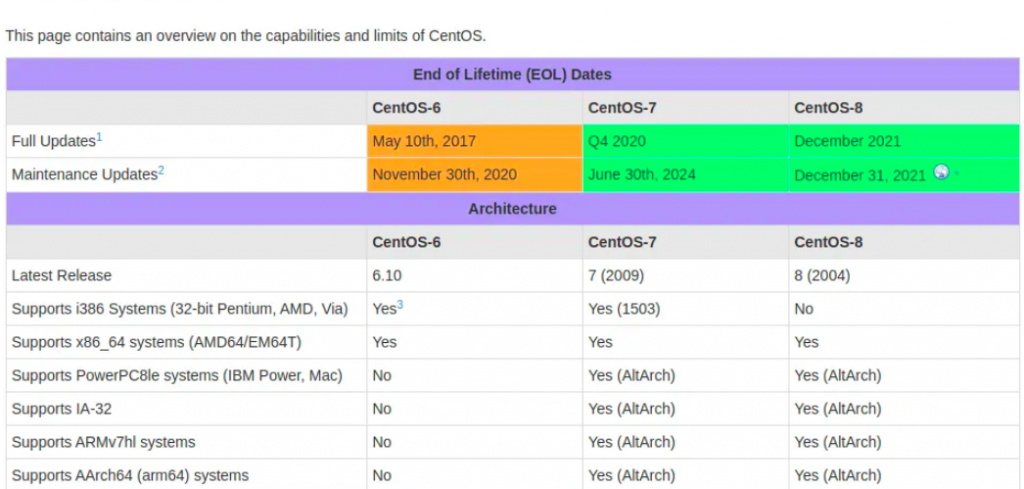Image resolution: width=1024 pixels, height=489 pixels.
Task: Click 'Supports ARMv7hl systems' row label
Action: (x=103, y=443)
